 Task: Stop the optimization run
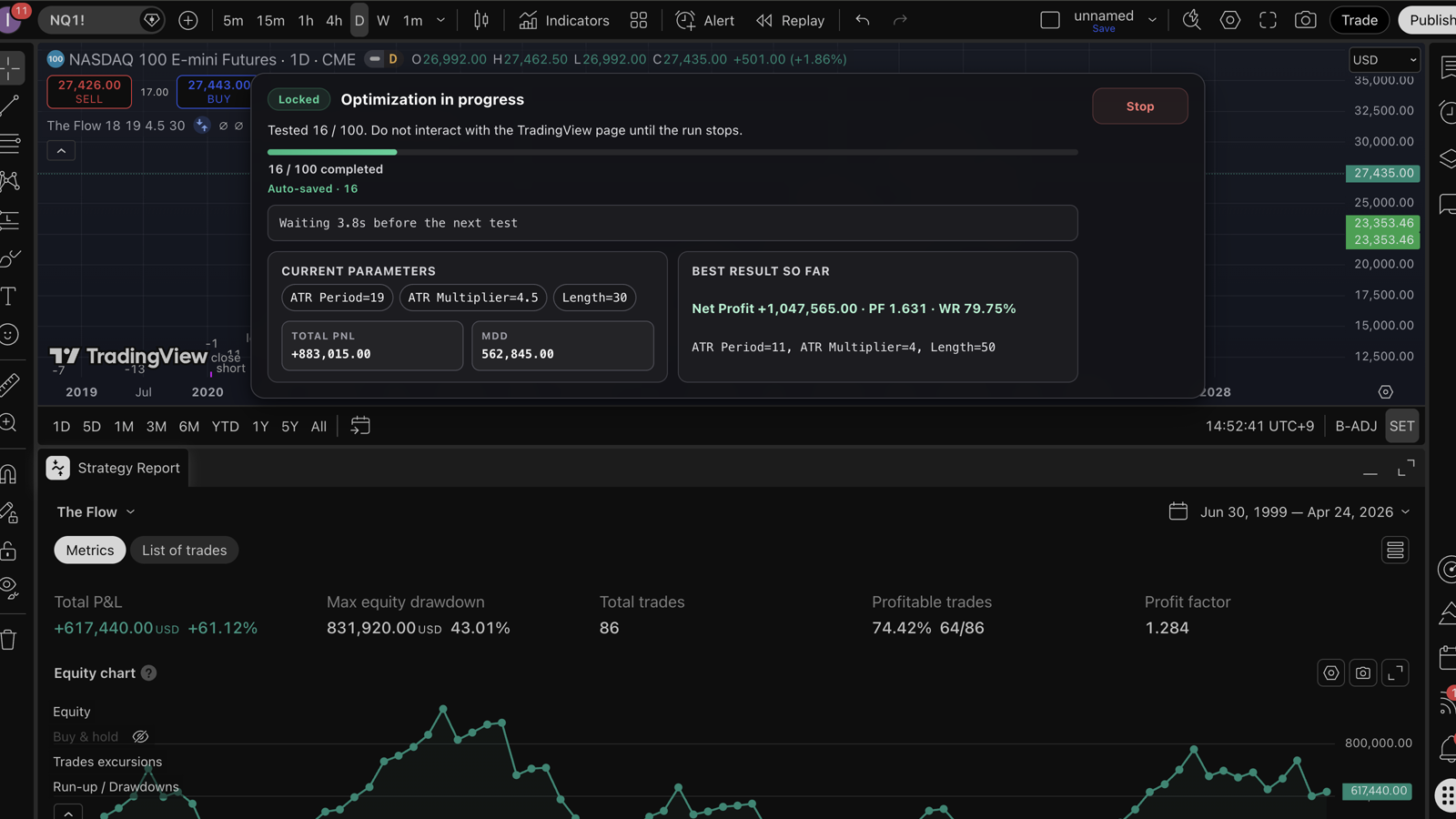[1139, 106]
